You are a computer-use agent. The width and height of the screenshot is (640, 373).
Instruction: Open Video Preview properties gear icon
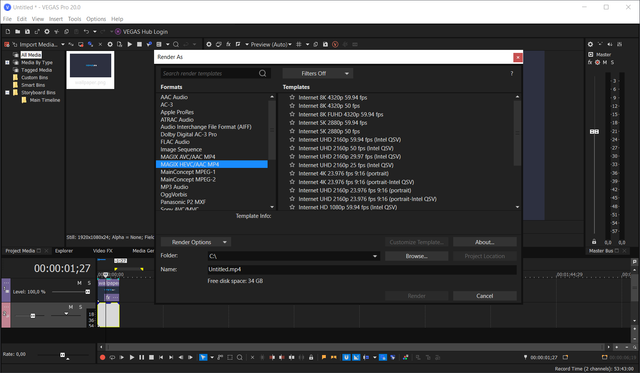209,44
